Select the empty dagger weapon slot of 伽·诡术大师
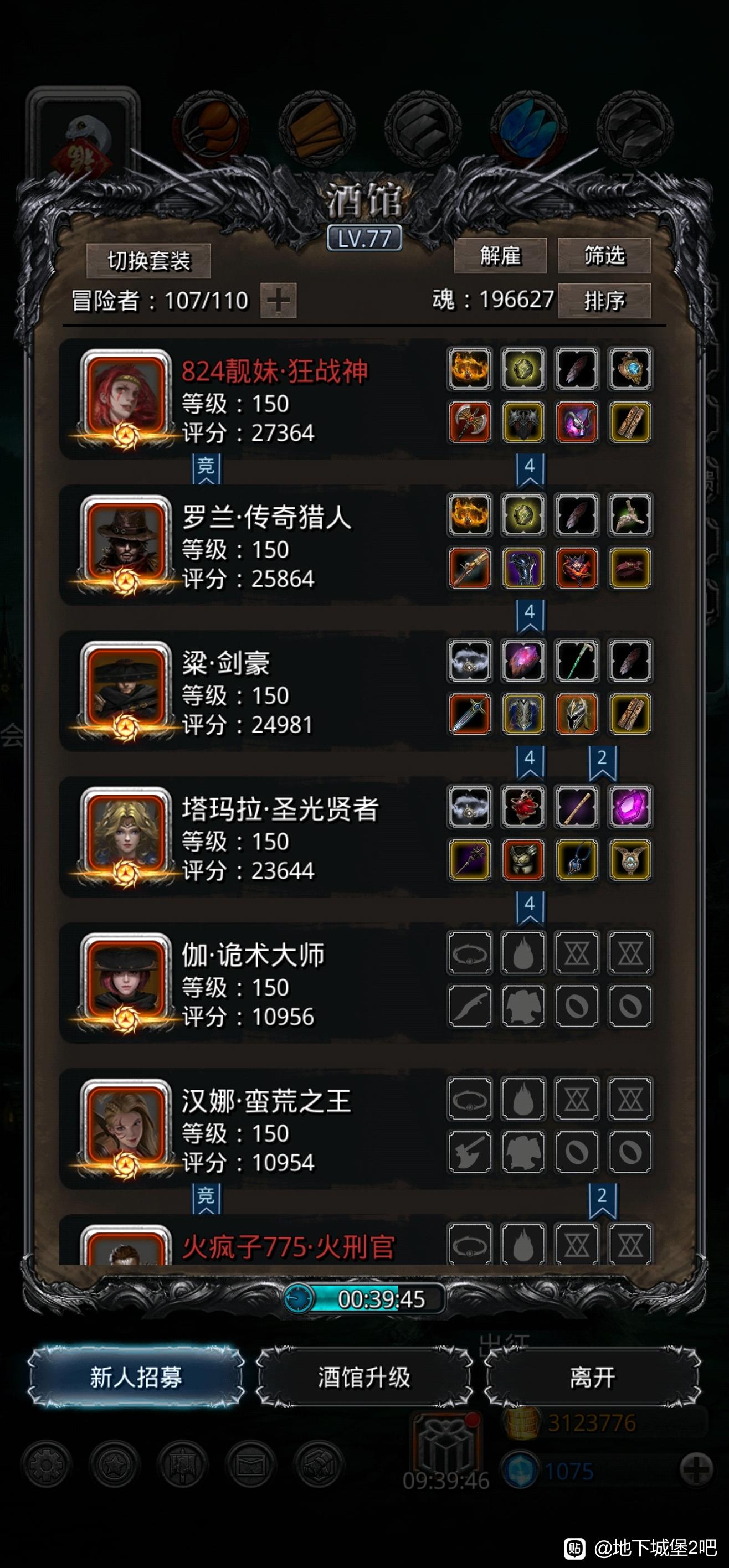 [469, 1006]
